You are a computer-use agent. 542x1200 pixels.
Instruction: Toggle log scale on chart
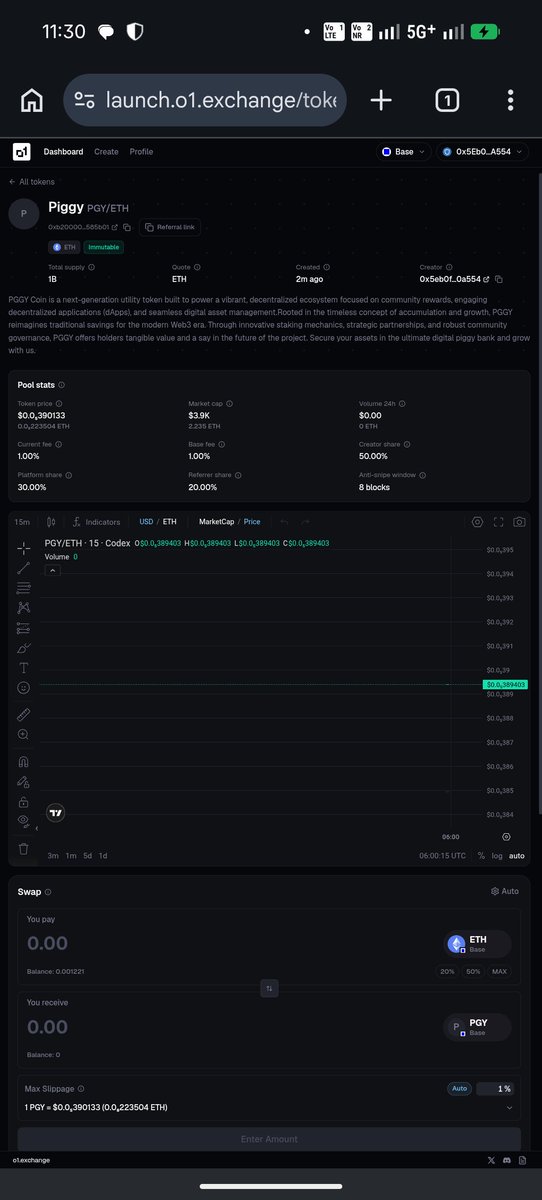tap(497, 856)
